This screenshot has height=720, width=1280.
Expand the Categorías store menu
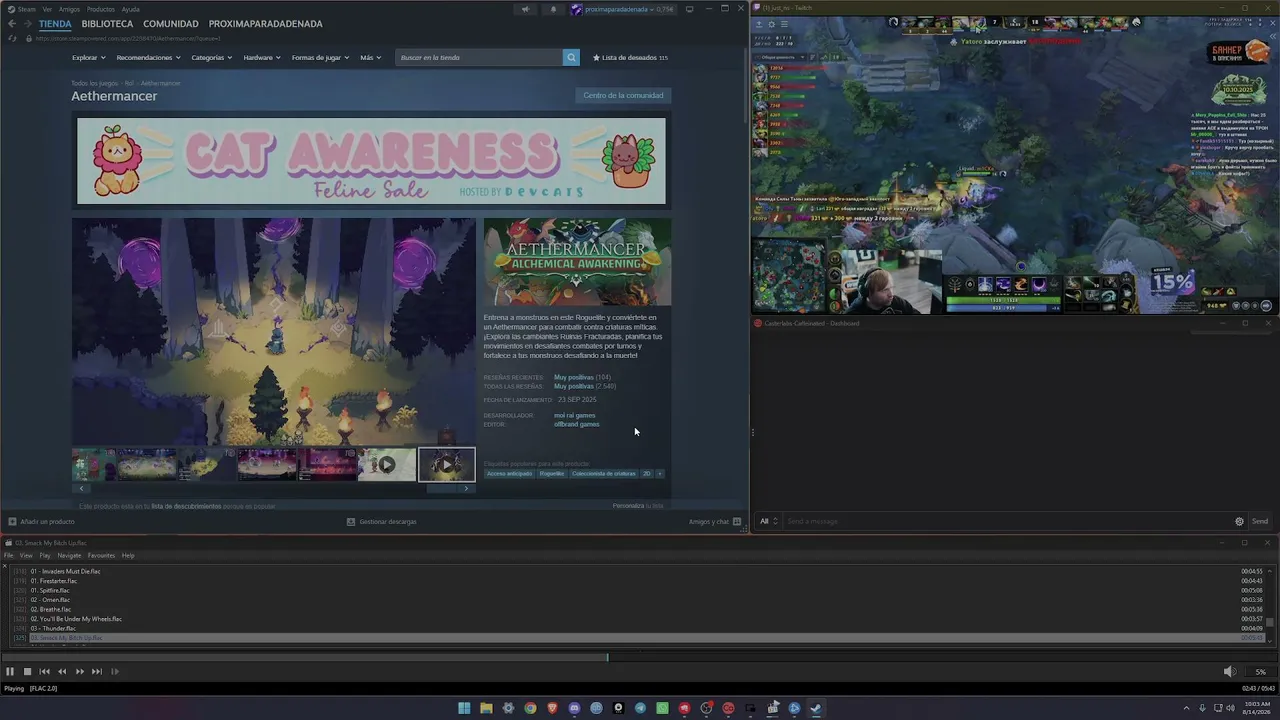click(x=212, y=58)
